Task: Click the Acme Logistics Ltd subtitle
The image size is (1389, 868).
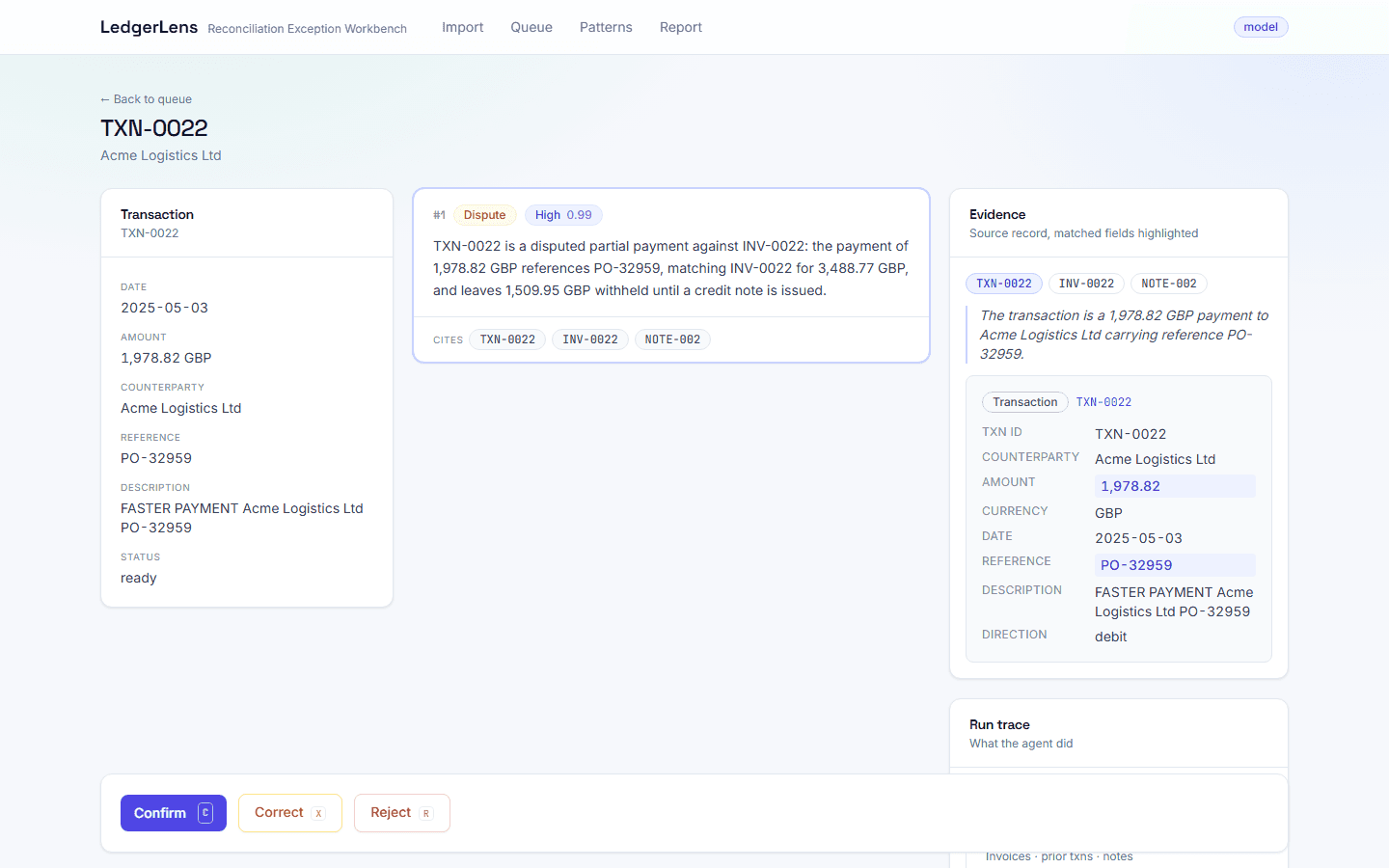Action: coord(161,155)
